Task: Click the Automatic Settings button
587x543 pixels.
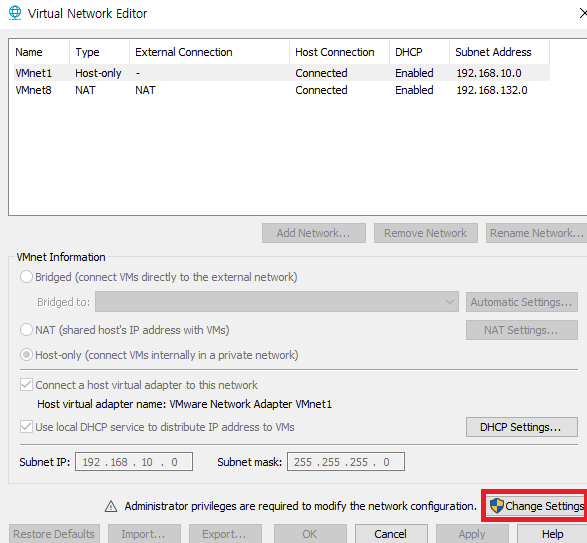Action: (521, 302)
